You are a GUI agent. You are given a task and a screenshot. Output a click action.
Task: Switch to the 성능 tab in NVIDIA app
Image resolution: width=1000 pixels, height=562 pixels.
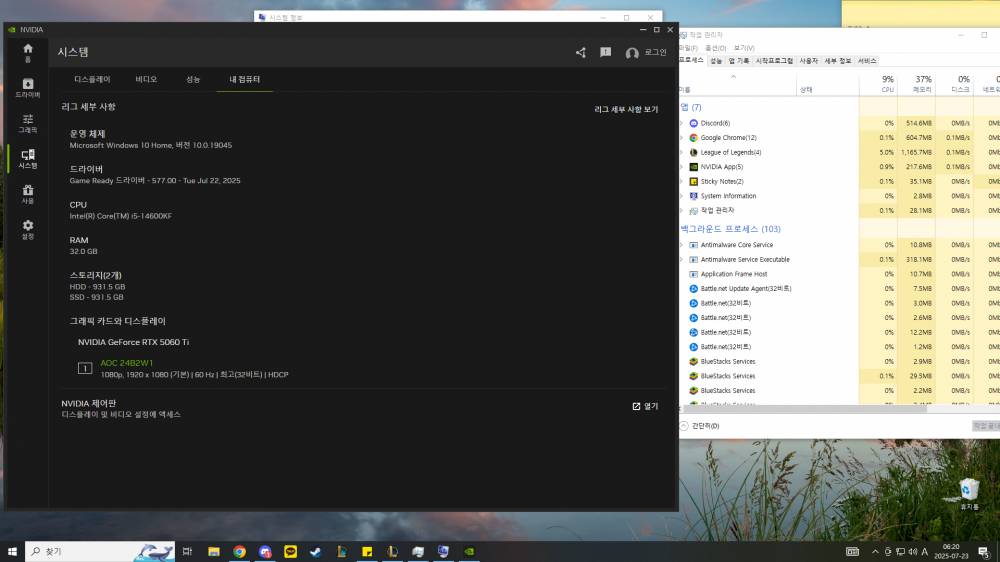(x=193, y=79)
